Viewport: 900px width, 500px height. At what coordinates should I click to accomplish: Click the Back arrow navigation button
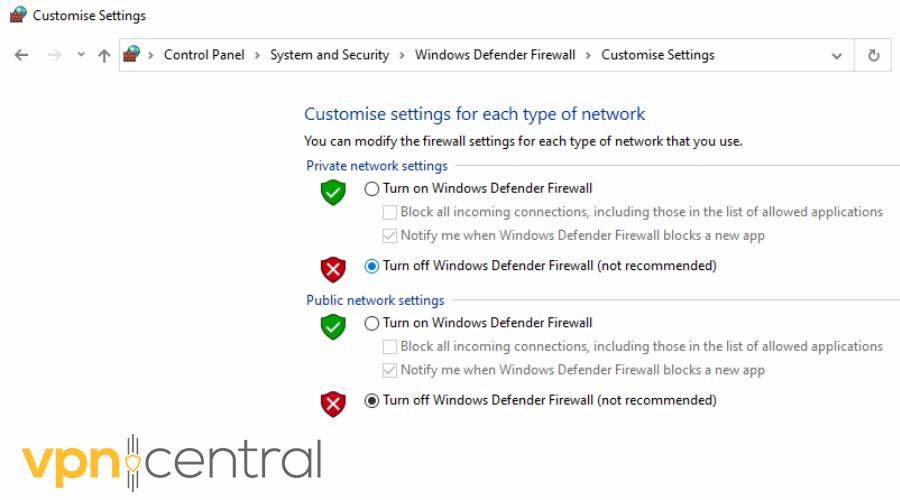pos(22,56)
